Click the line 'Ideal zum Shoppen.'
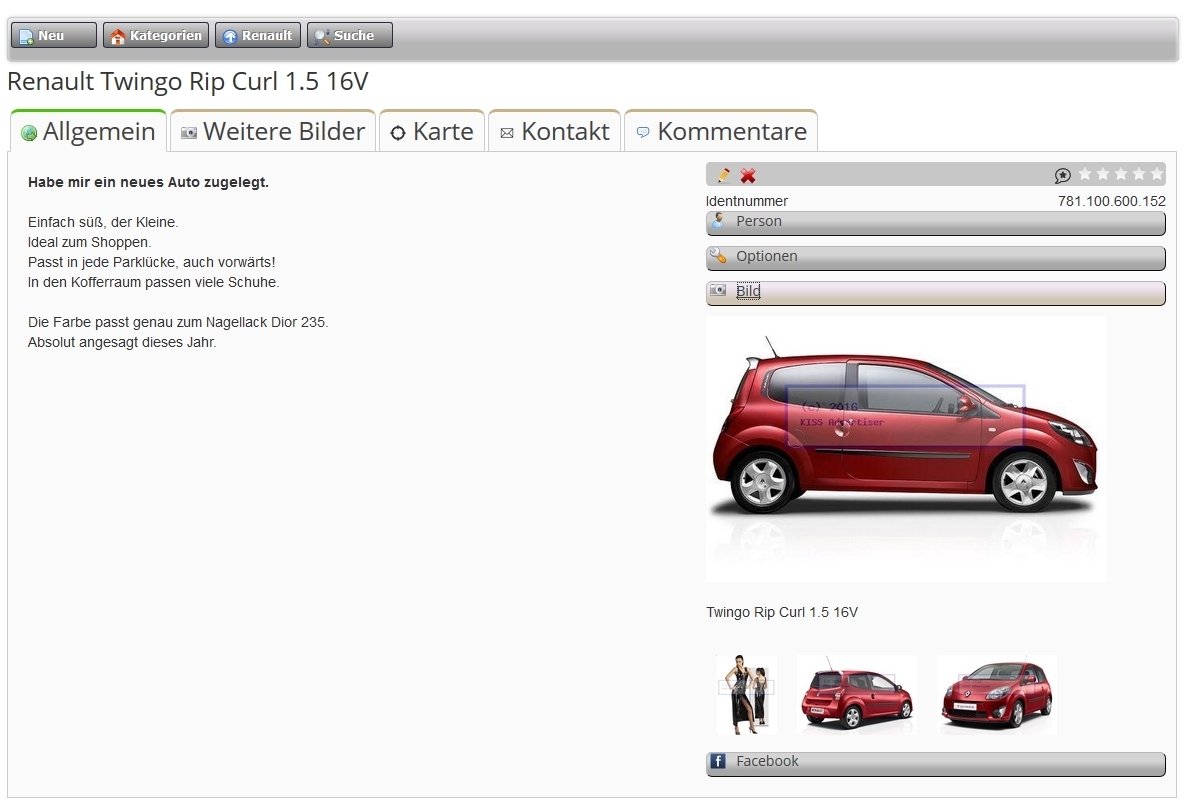 pos(89,242)
